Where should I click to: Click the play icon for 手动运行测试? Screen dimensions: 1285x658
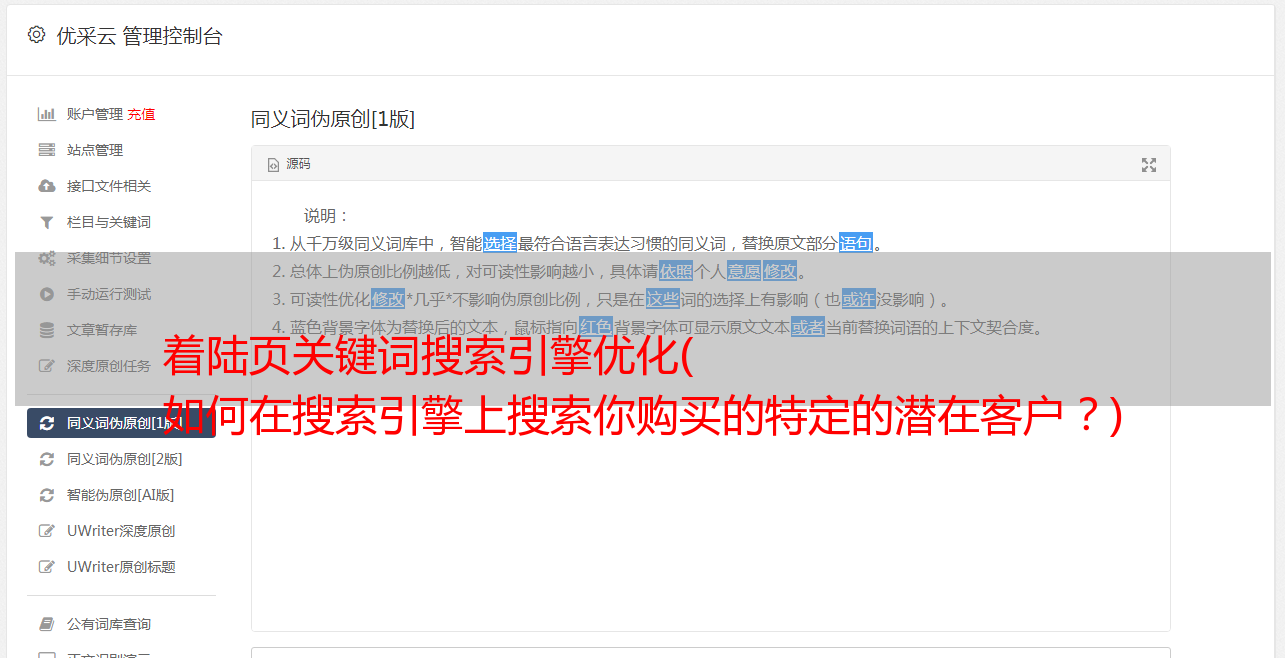(x=46, y=294)
